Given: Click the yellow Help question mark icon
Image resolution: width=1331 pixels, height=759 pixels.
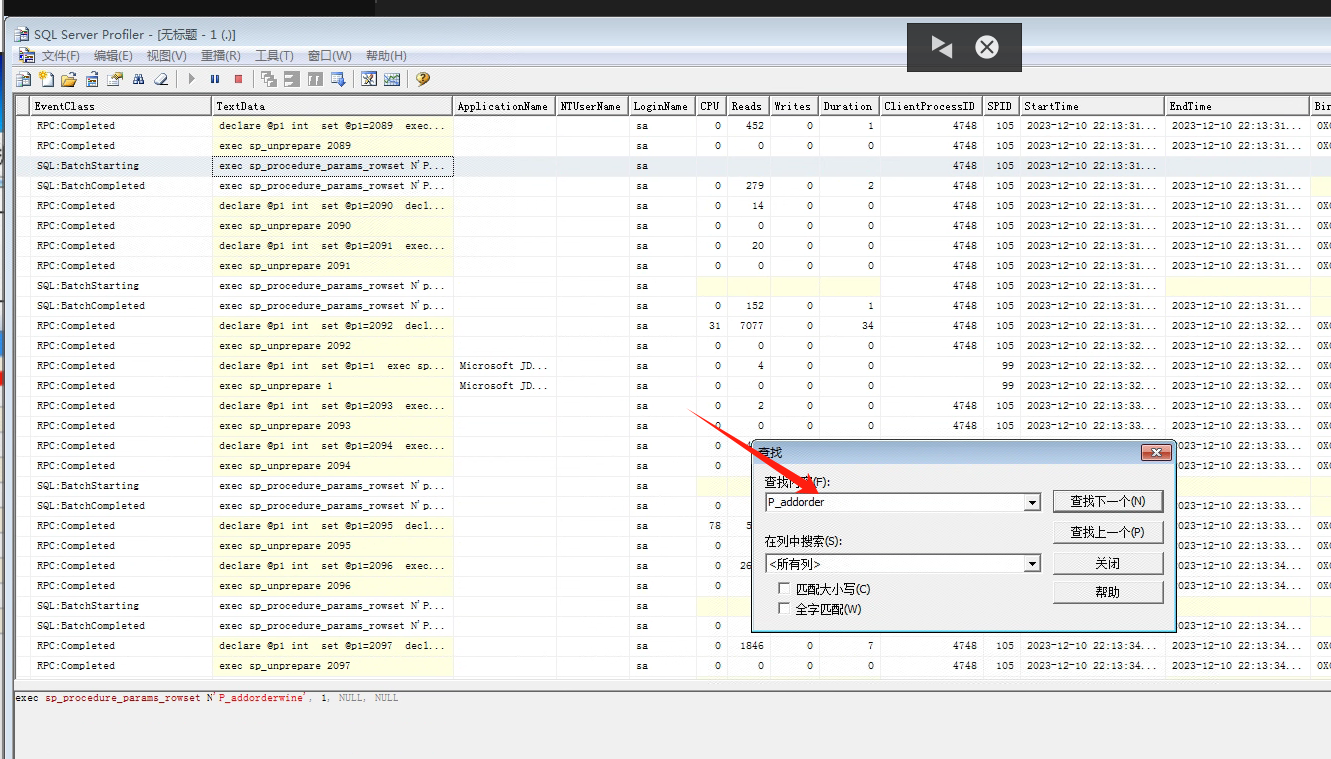Looking at the screenshot, I should (x=423, y=79).
